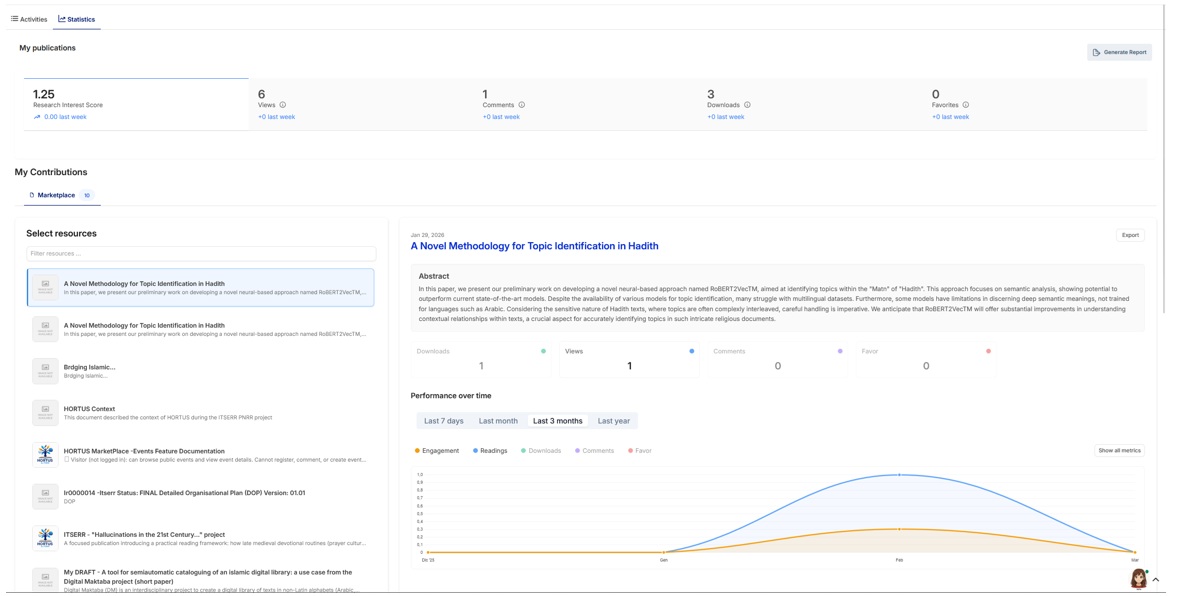
Task: Choose the Last 3 months range
Action: point(557,421)
